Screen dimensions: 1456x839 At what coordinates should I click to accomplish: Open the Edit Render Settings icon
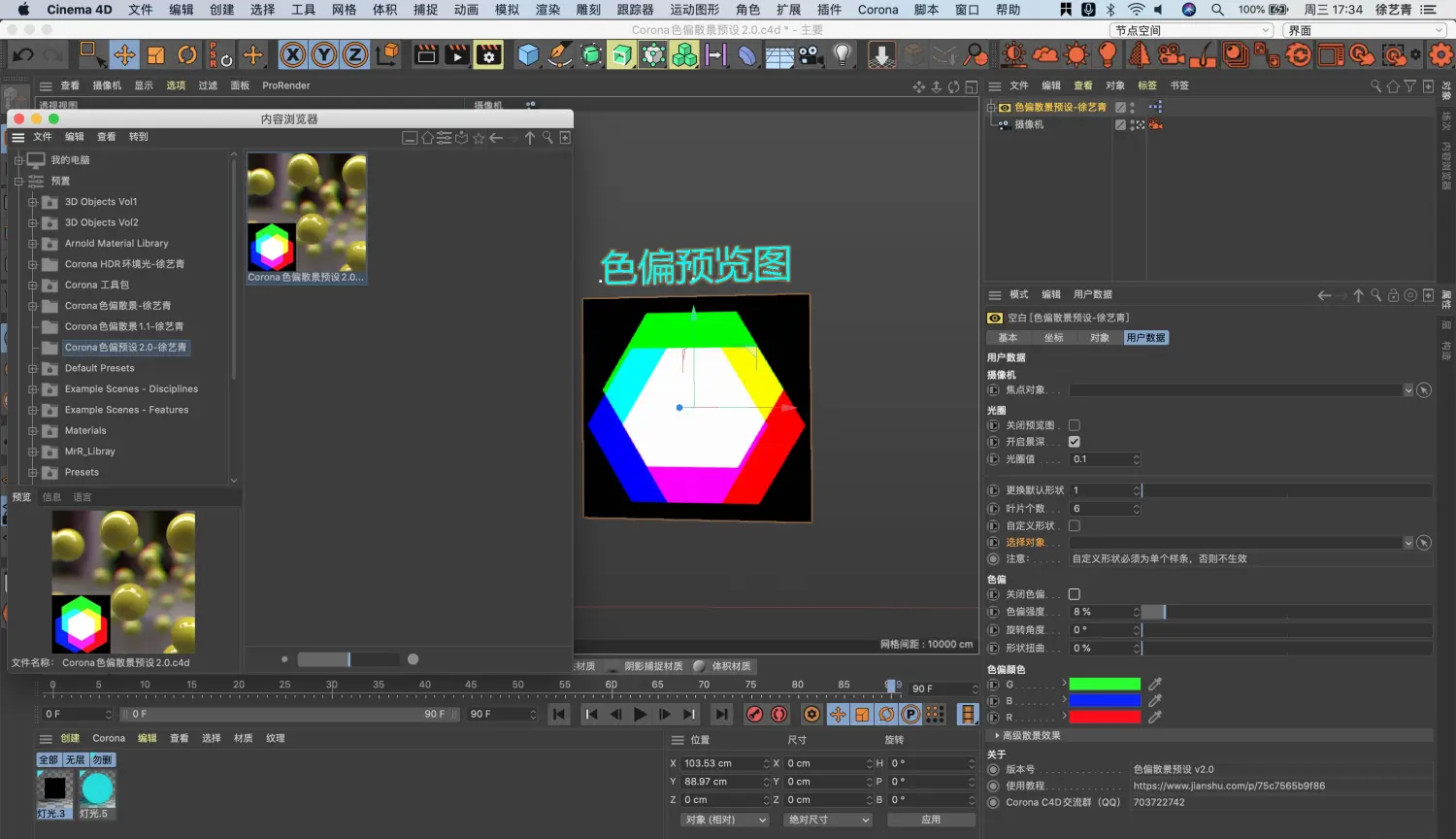488,55
